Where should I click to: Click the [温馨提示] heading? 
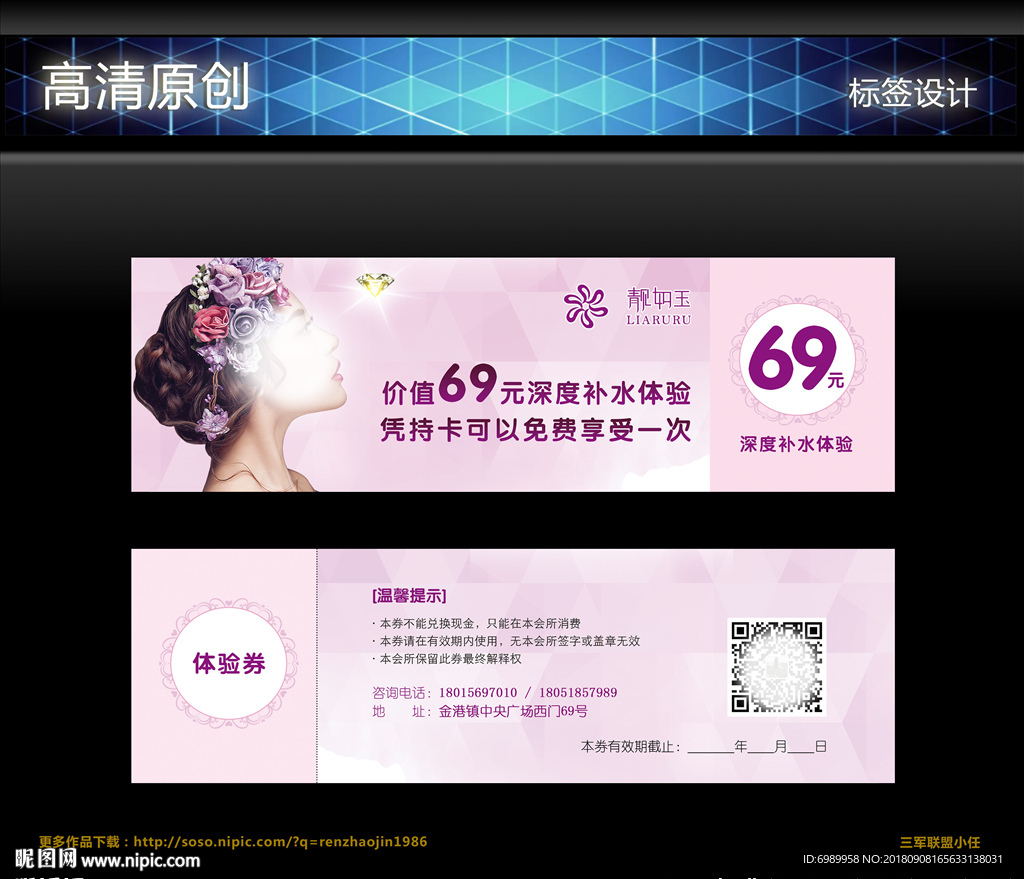click(x=409, y=596)
